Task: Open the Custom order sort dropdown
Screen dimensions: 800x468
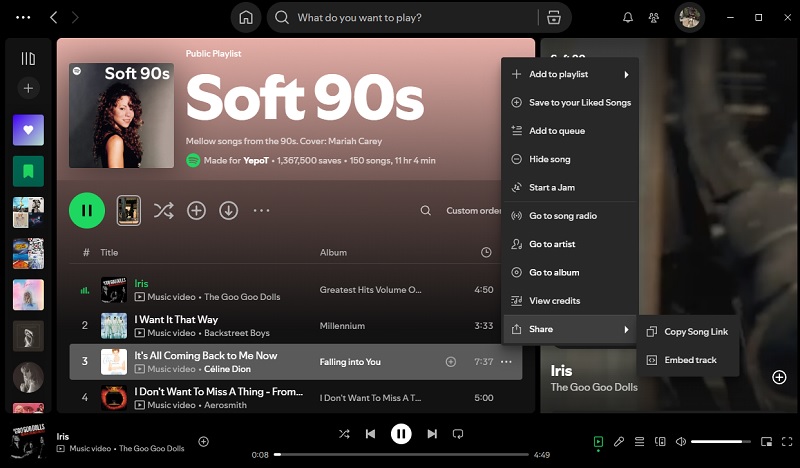Action: pos(473,210)
